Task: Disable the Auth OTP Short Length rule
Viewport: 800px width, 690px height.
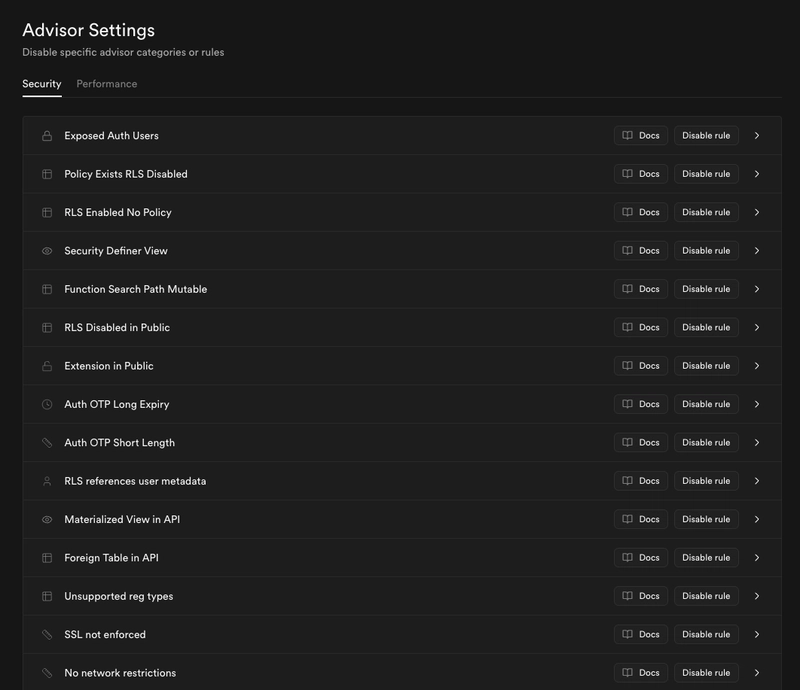Action: tap(706, 443)
